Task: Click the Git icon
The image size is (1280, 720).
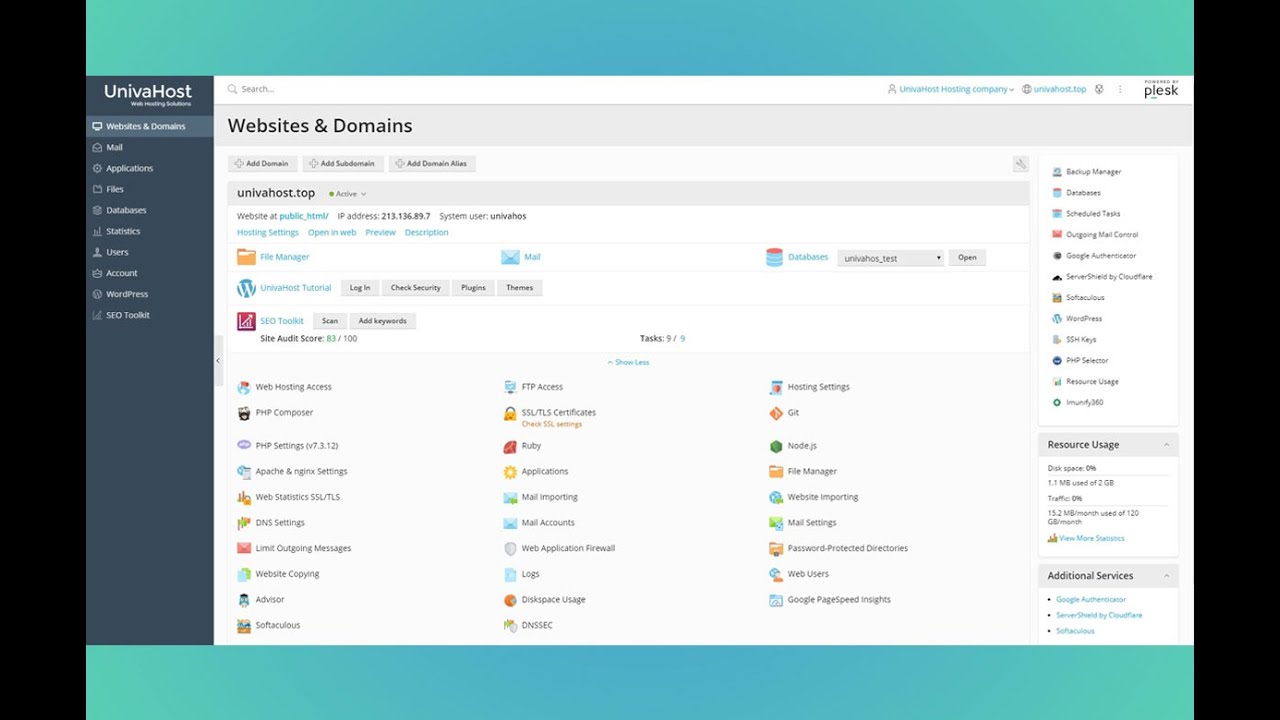Action: pyautogui.click(x=776, y=413)
